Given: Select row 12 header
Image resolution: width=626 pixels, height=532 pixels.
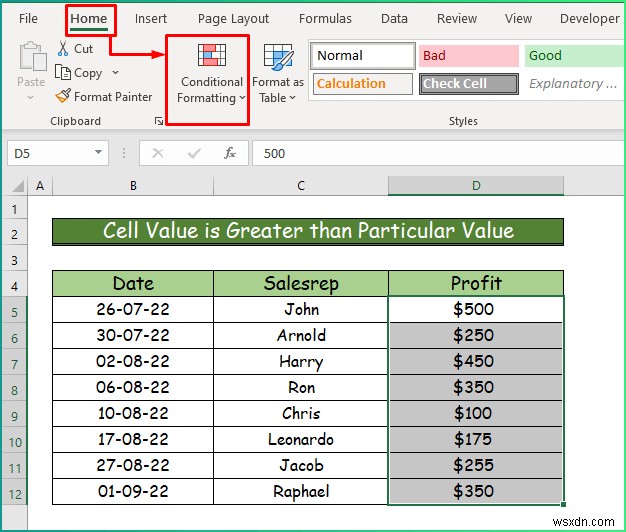Looking at the screenshot, I should (15, 494).
